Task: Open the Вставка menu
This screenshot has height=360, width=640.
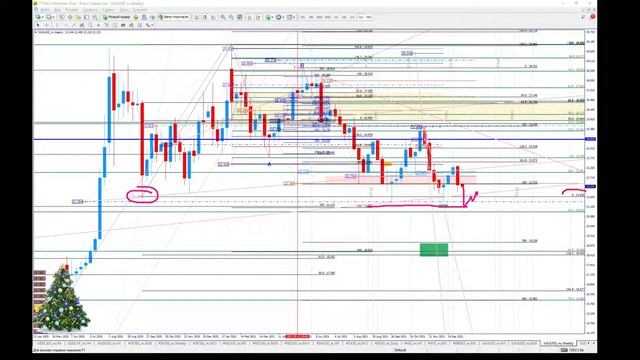Action: click(72, 9)
